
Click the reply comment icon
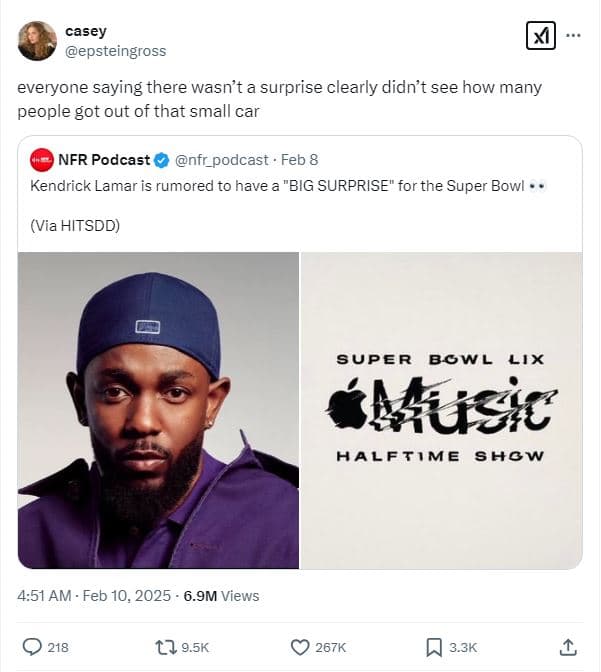pos(32,647)
